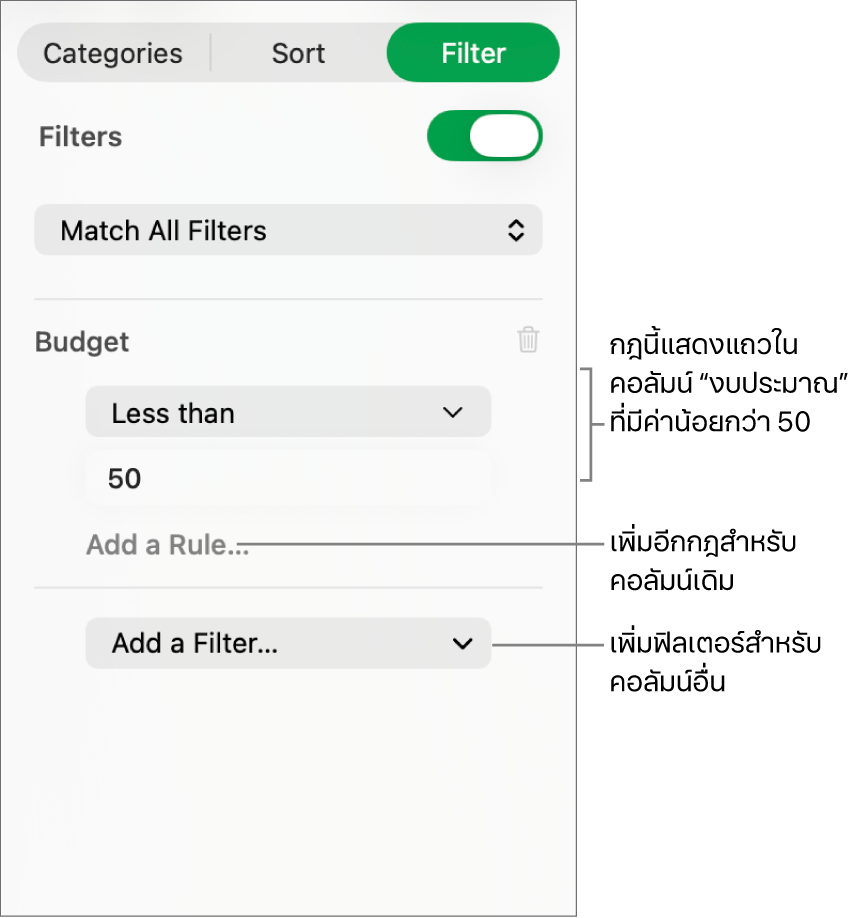The image size is (860, 918).
Task: Turn off the Filters switch
Action: 484,136
